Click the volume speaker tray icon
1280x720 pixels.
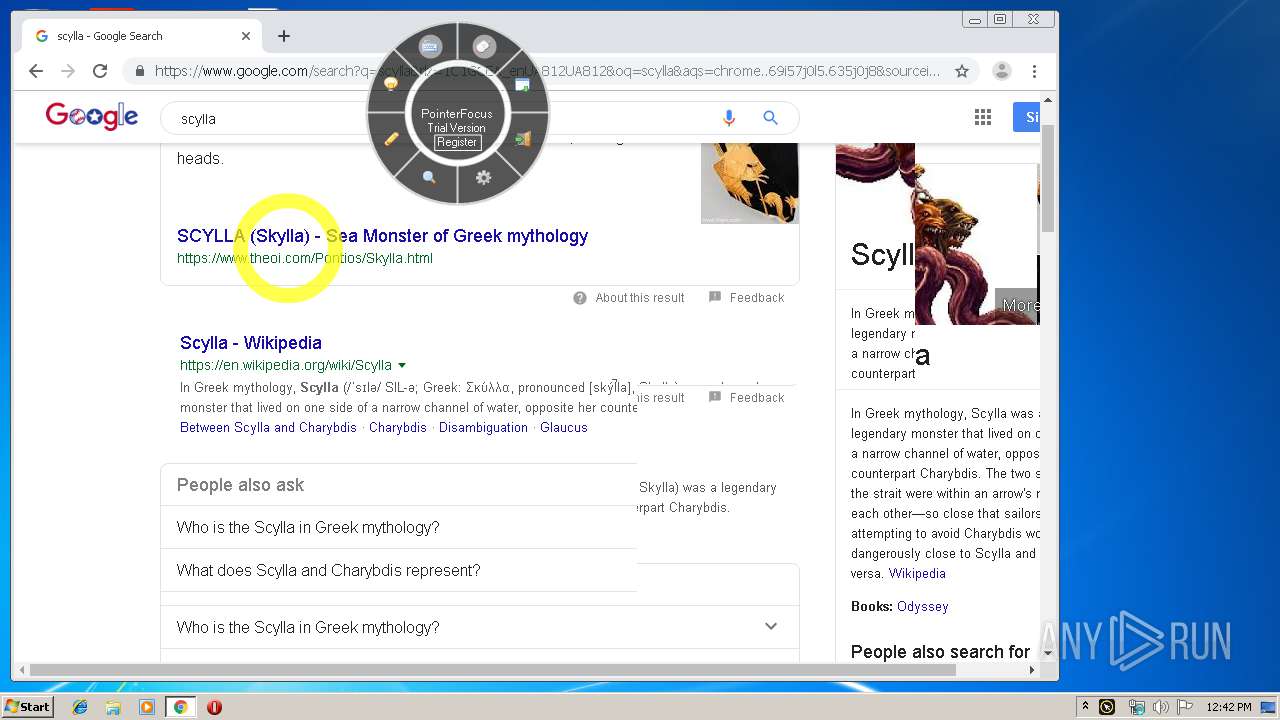(1161, 707)
